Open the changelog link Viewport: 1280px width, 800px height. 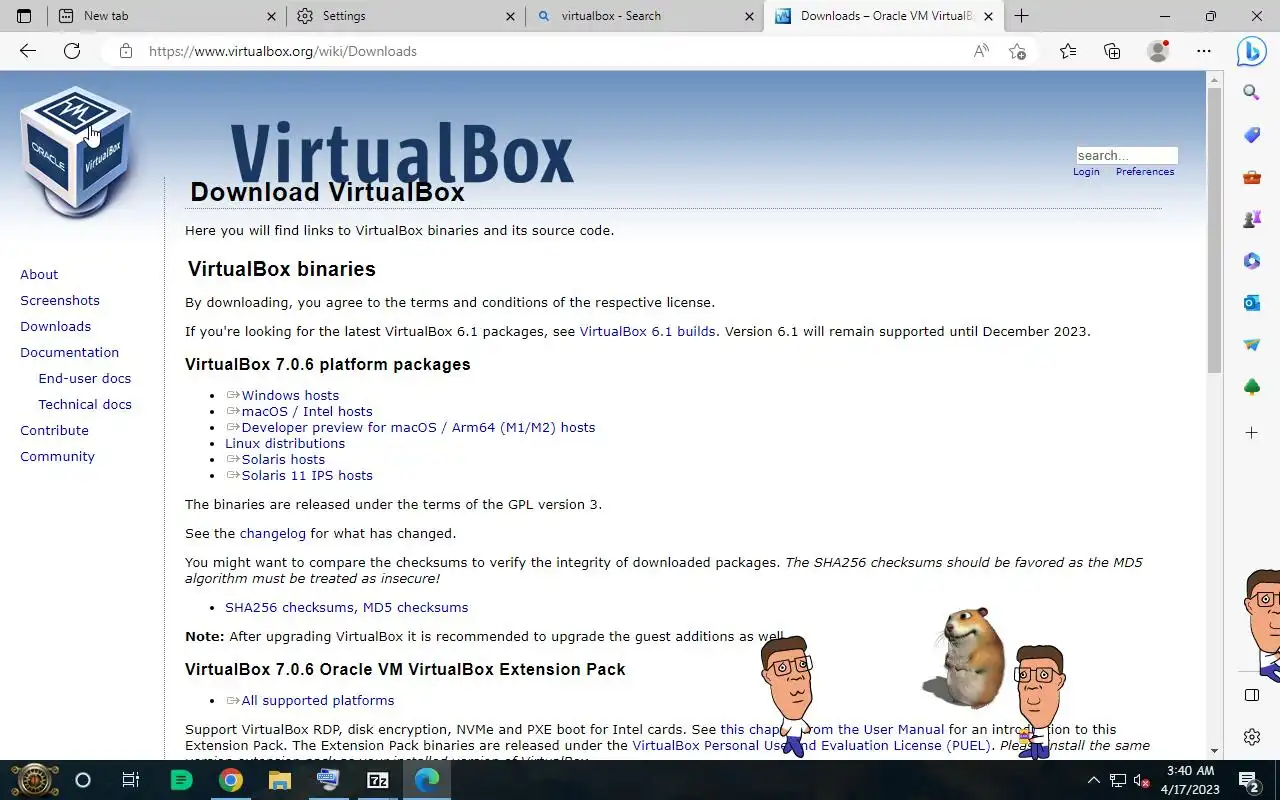(272, 533)
